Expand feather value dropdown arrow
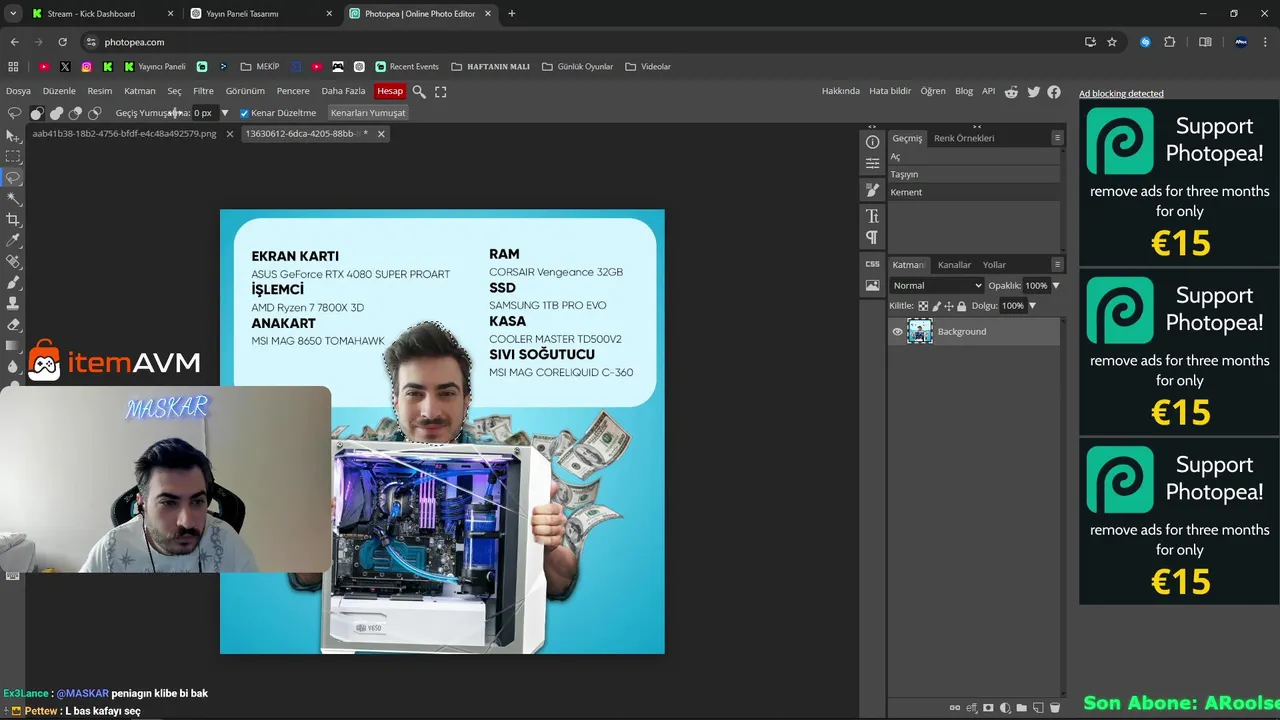 pyautogui.click(x=224, y=113)
